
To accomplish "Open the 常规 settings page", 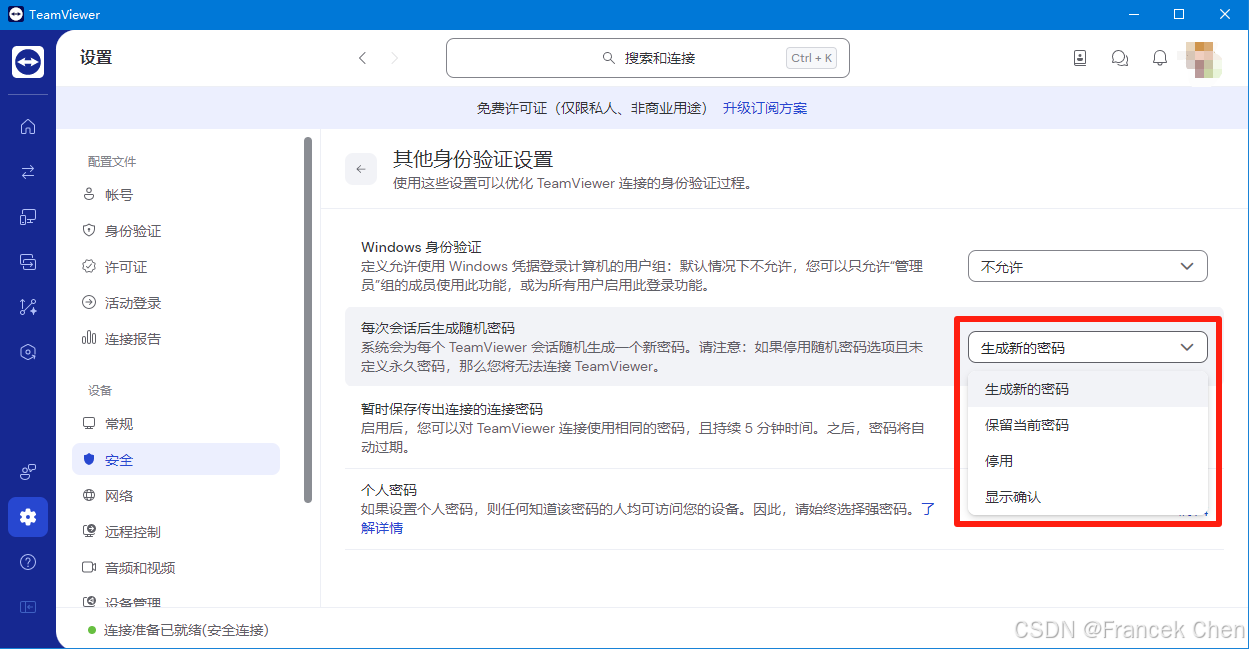I will 176,424.
